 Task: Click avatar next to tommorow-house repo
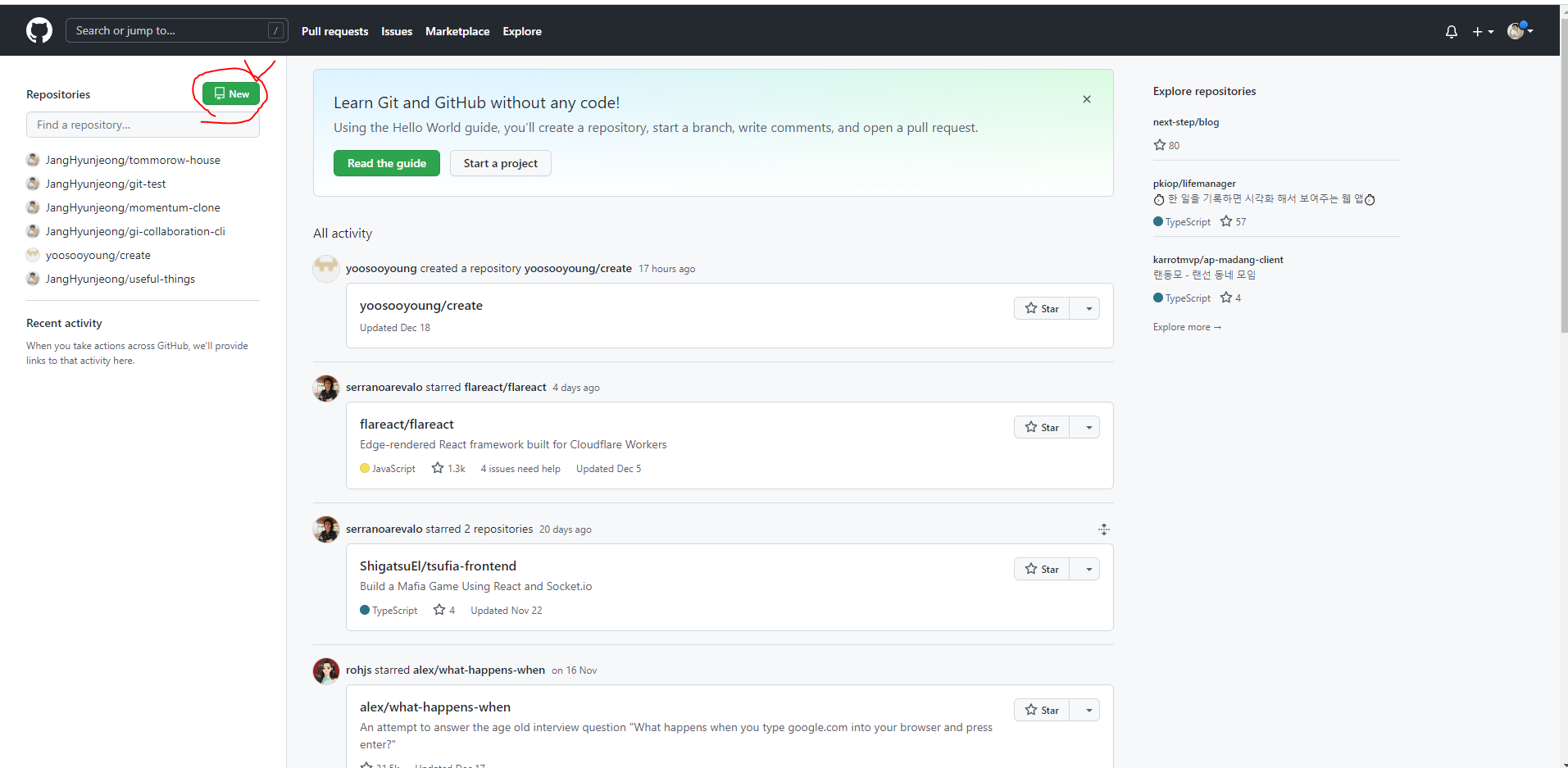point(33,160)
